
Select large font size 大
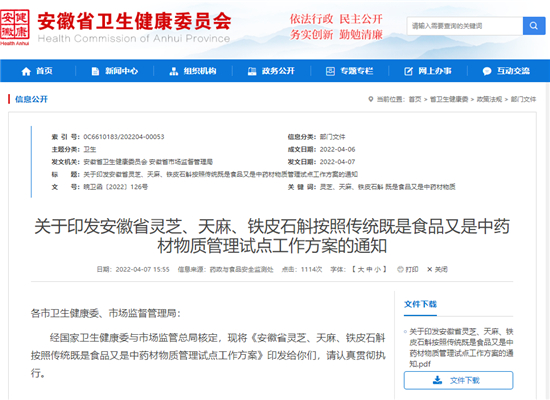(361, 269)
